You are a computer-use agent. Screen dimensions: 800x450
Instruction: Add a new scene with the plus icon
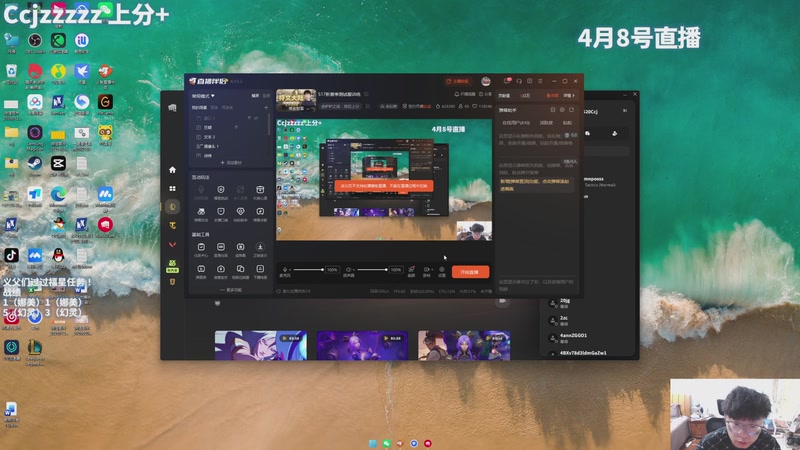266,108
